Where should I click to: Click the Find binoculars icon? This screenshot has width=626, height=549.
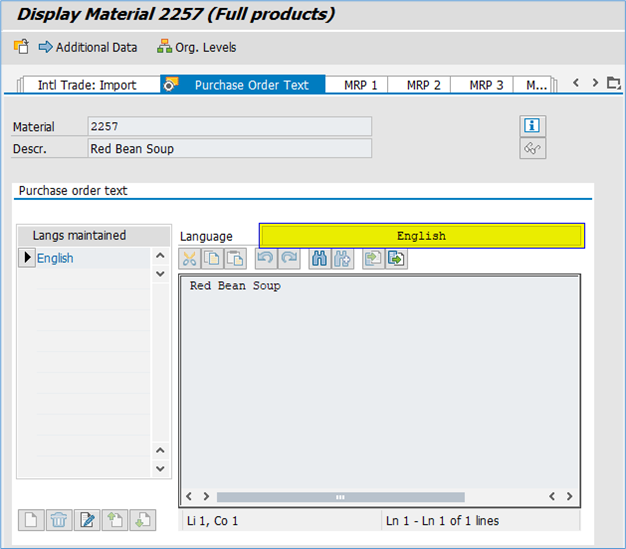tap(319, 259)
